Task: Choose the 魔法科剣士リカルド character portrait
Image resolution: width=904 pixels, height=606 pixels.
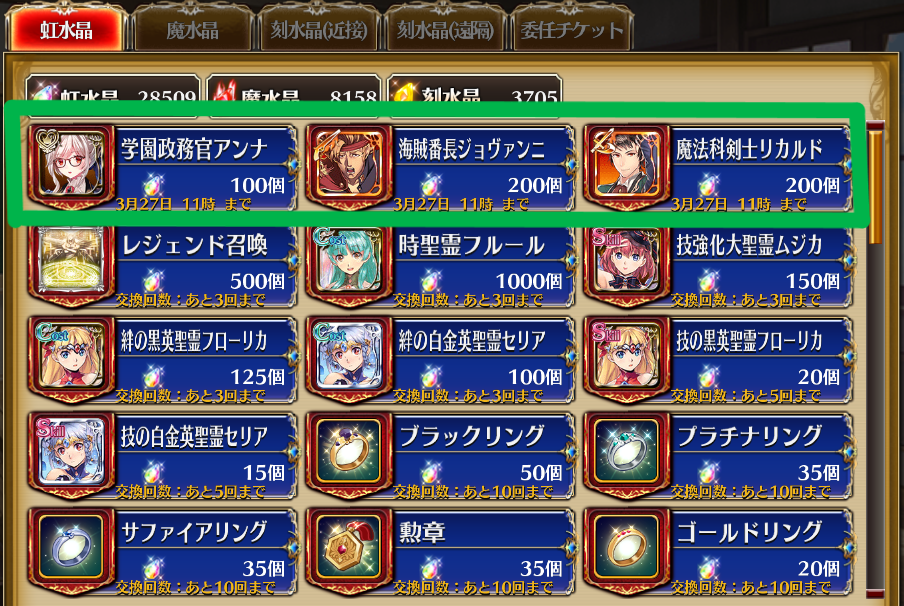Action: pos(627,163)
